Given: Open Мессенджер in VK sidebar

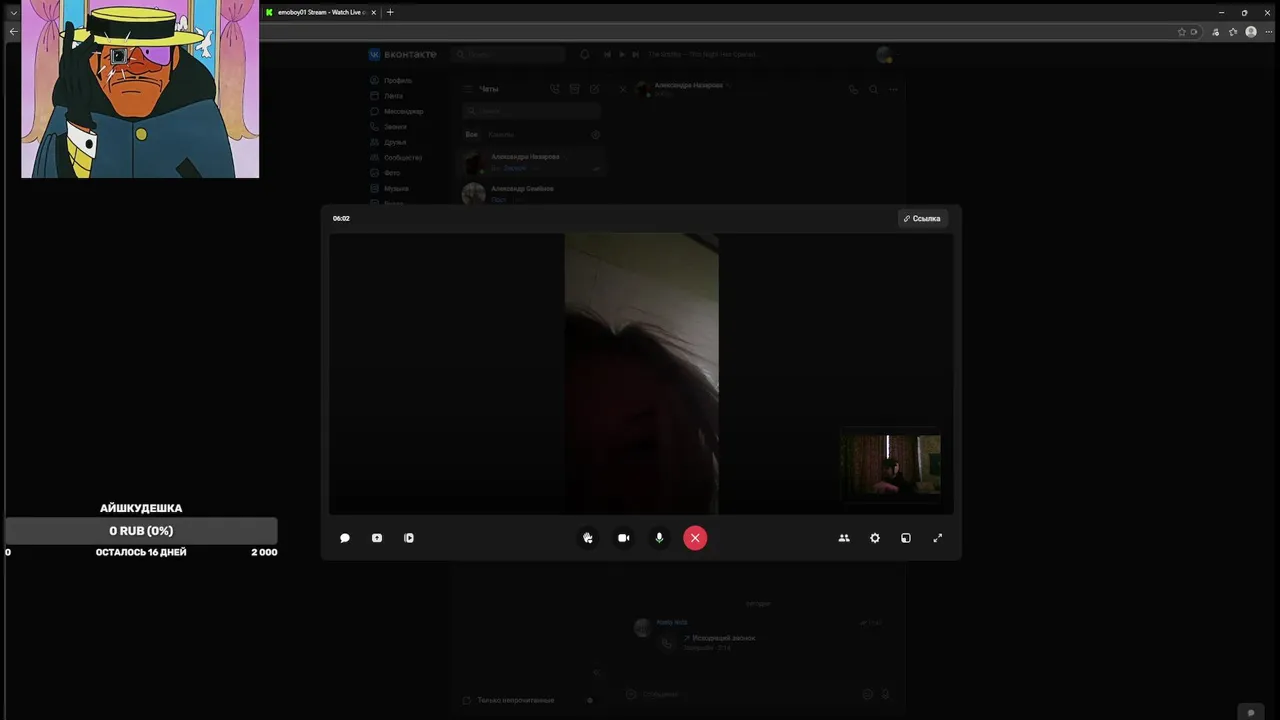Looking at the screenshot, I should [x=397, y=111].
